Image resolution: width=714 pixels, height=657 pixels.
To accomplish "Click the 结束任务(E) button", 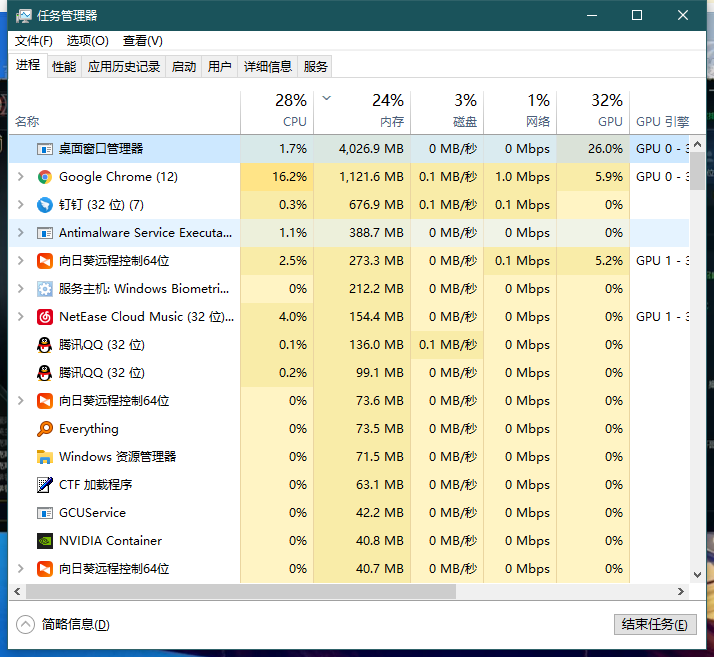I will [x=655, y=624].
